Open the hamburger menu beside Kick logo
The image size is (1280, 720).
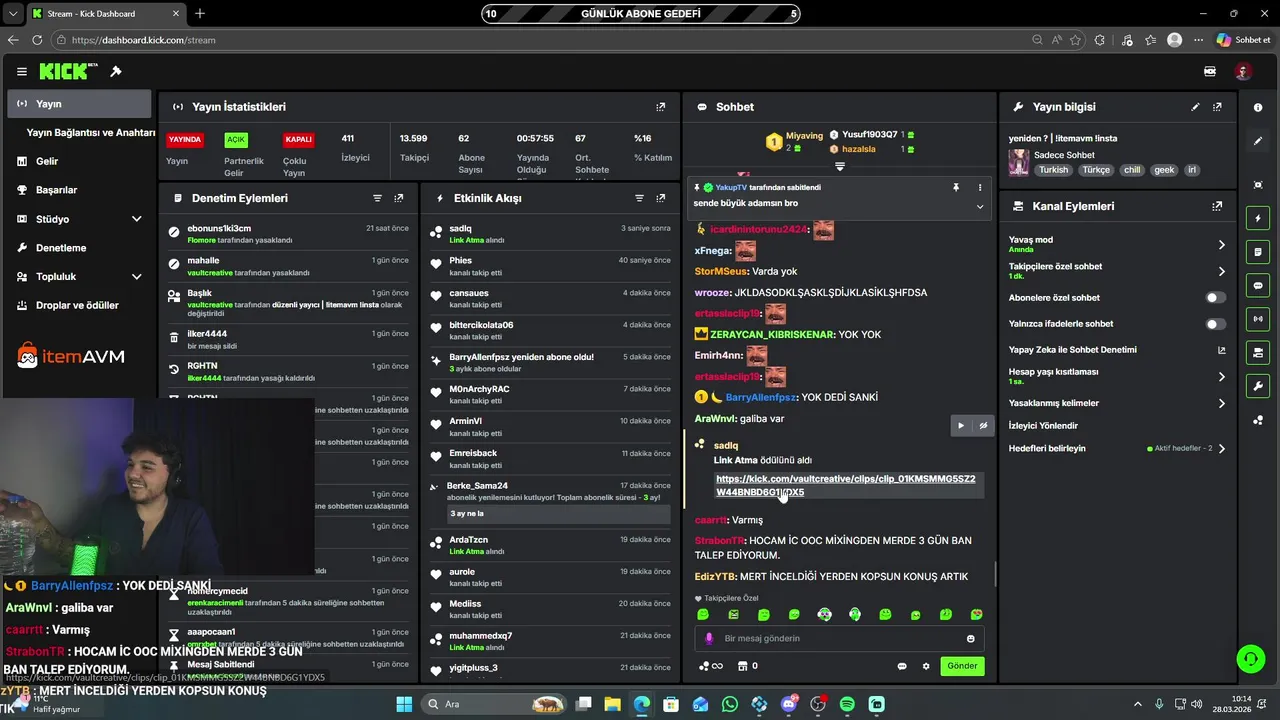[x=21, y=72]
